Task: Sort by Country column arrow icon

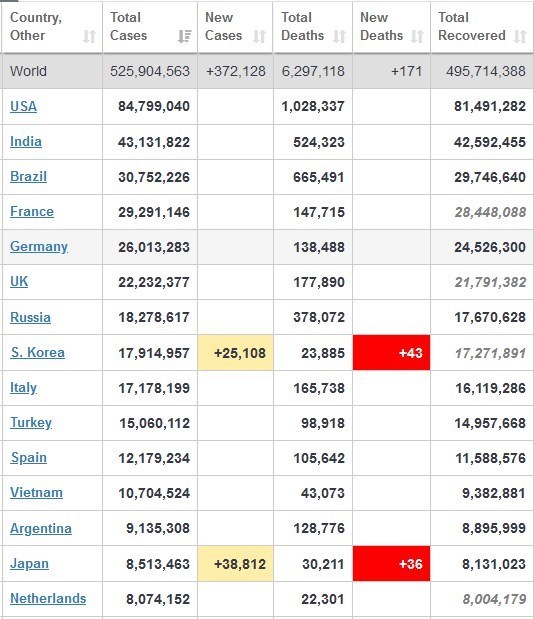Action: [90, 36]
